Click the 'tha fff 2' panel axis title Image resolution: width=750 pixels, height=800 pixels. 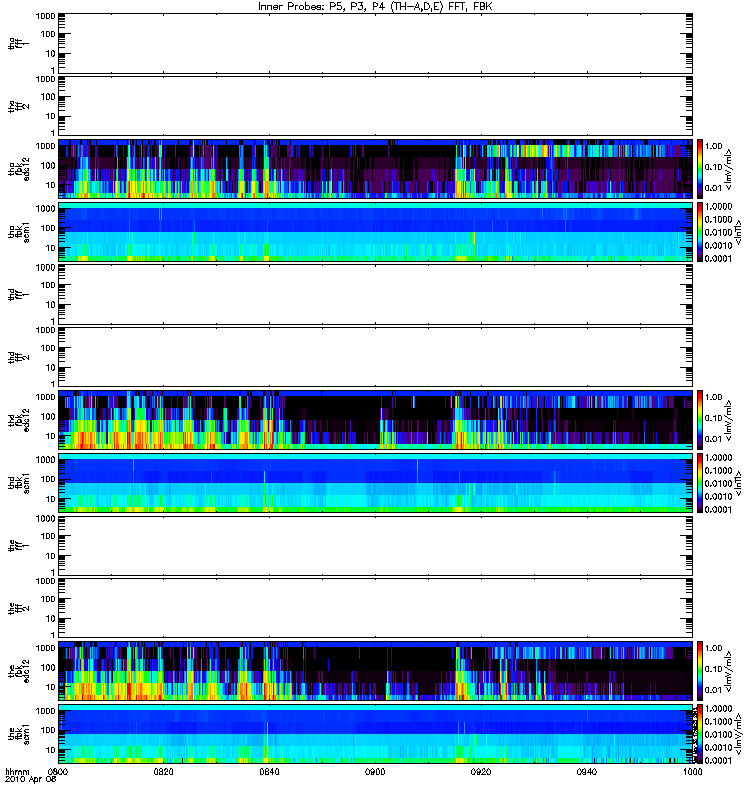pos(18,106)
